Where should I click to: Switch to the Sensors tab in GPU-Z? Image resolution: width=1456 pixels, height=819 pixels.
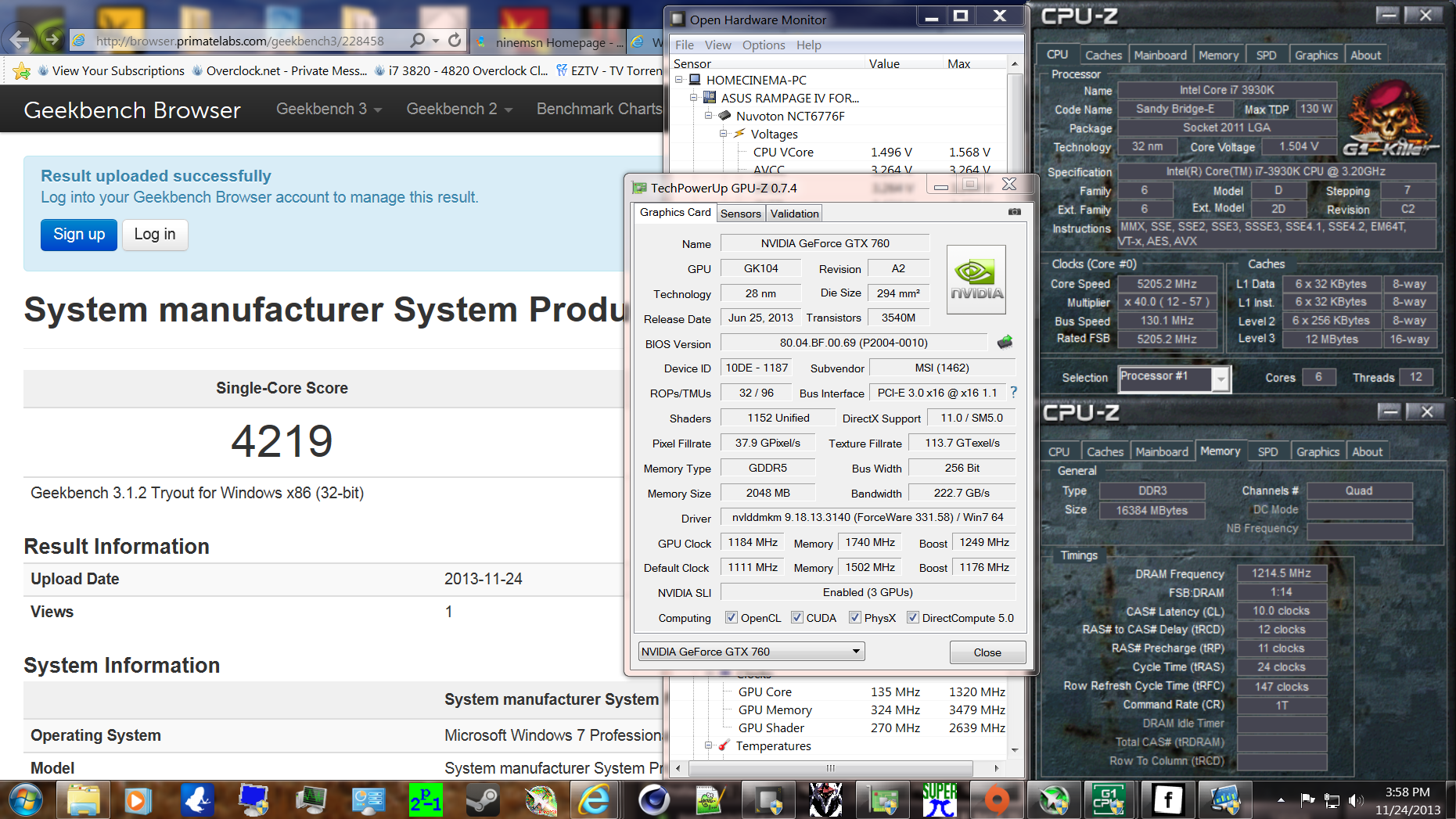[740, 214]
